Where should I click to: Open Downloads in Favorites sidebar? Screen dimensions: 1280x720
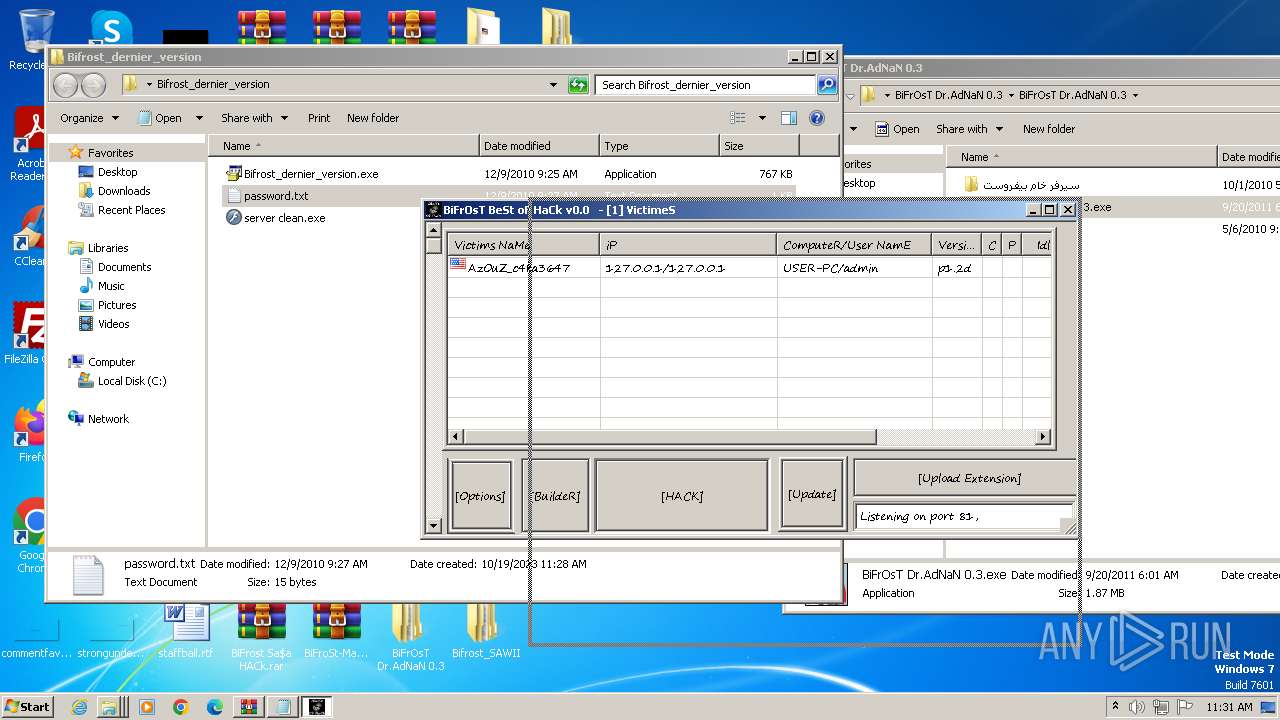(x=124, y=191)
